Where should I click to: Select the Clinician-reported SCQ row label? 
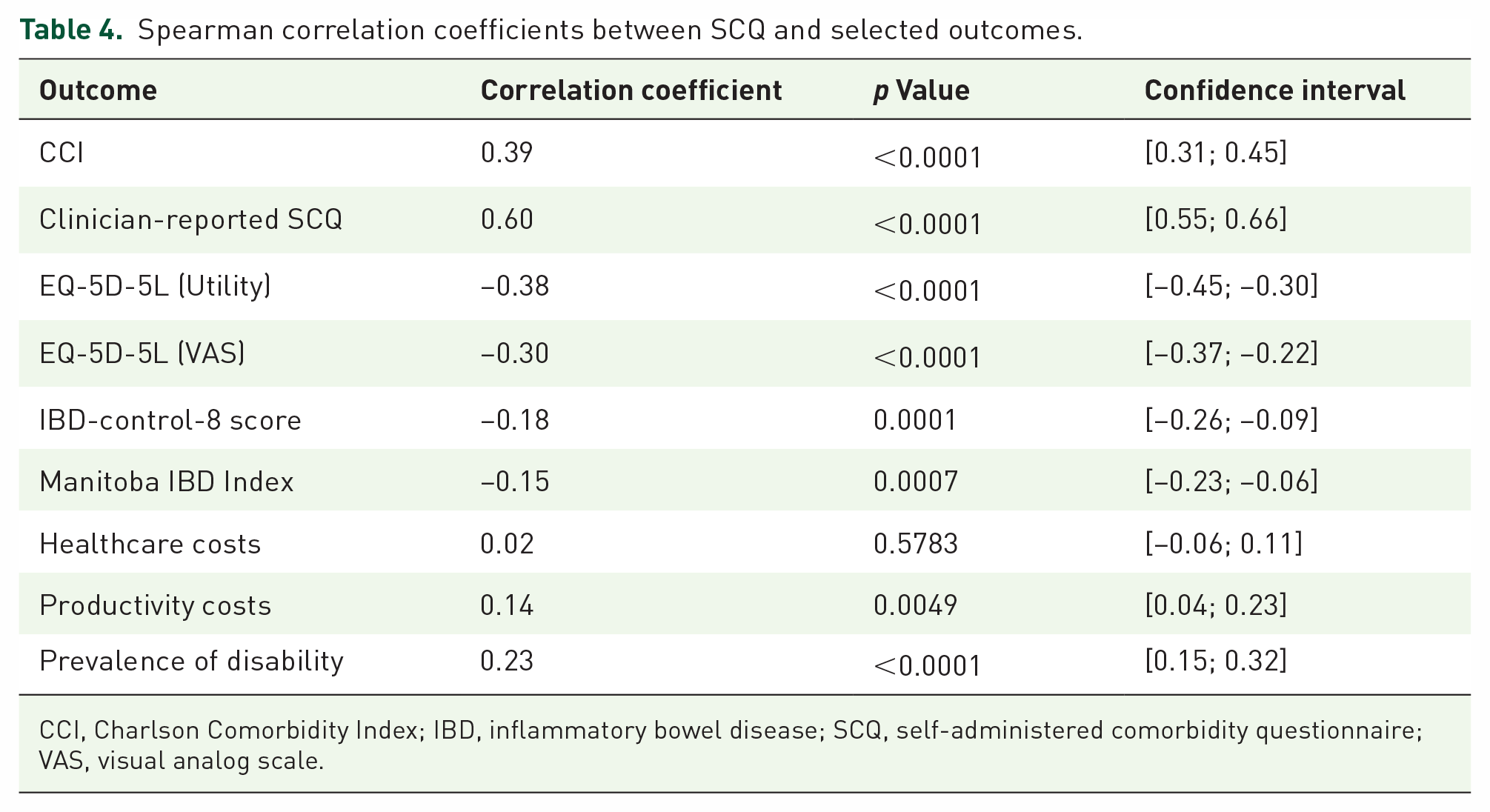(191, 219)
